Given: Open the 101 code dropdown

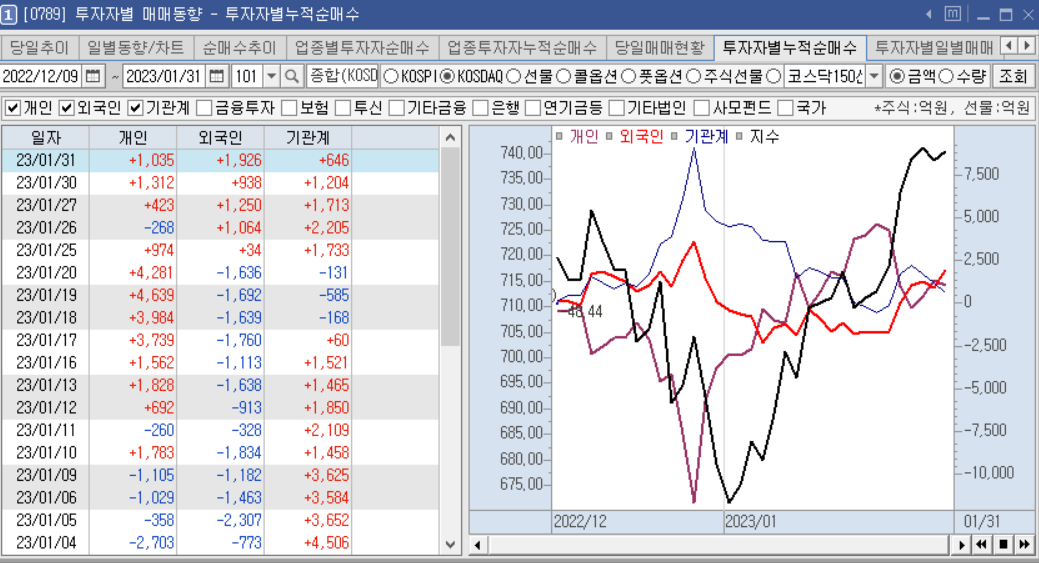Looking at the screenshot, I should pyautogui.click(x=271, y=77).
